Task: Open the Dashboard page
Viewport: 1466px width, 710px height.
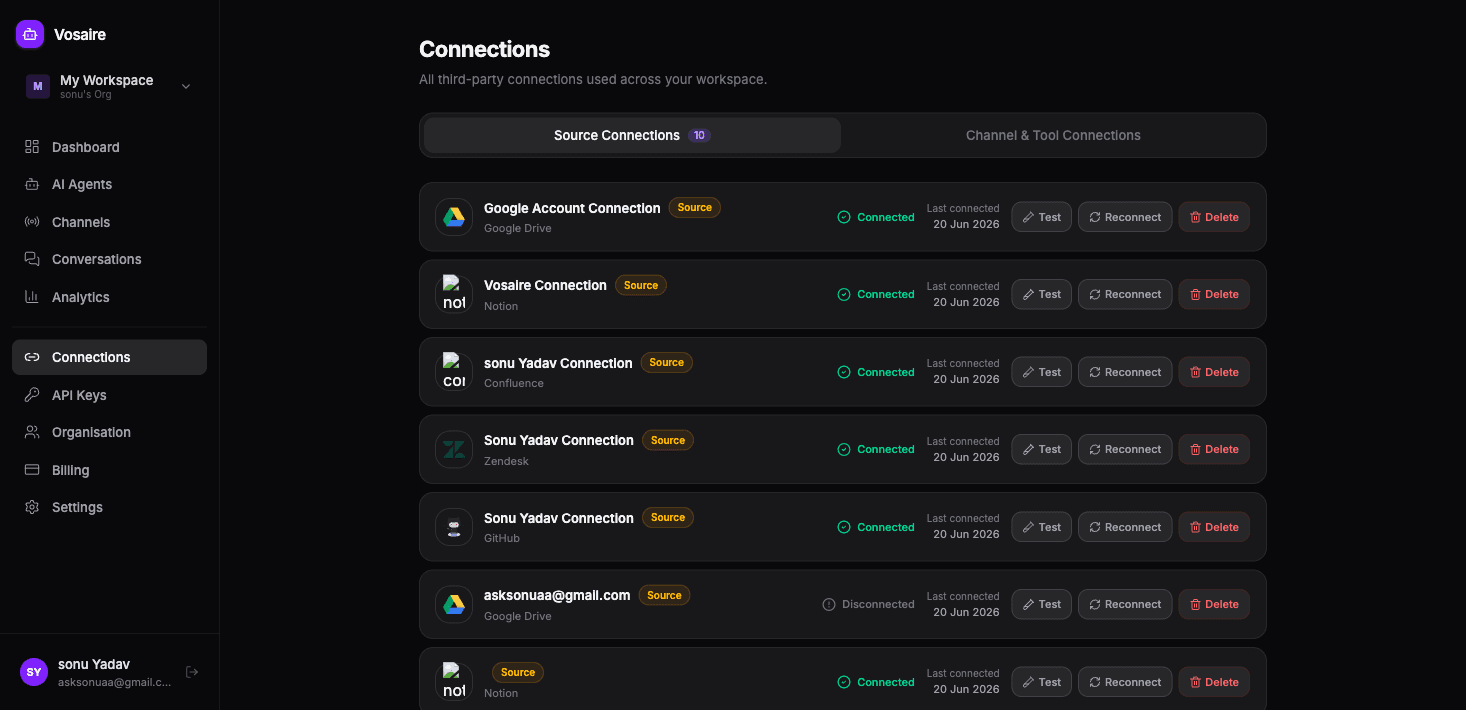Action: [109, 147]
